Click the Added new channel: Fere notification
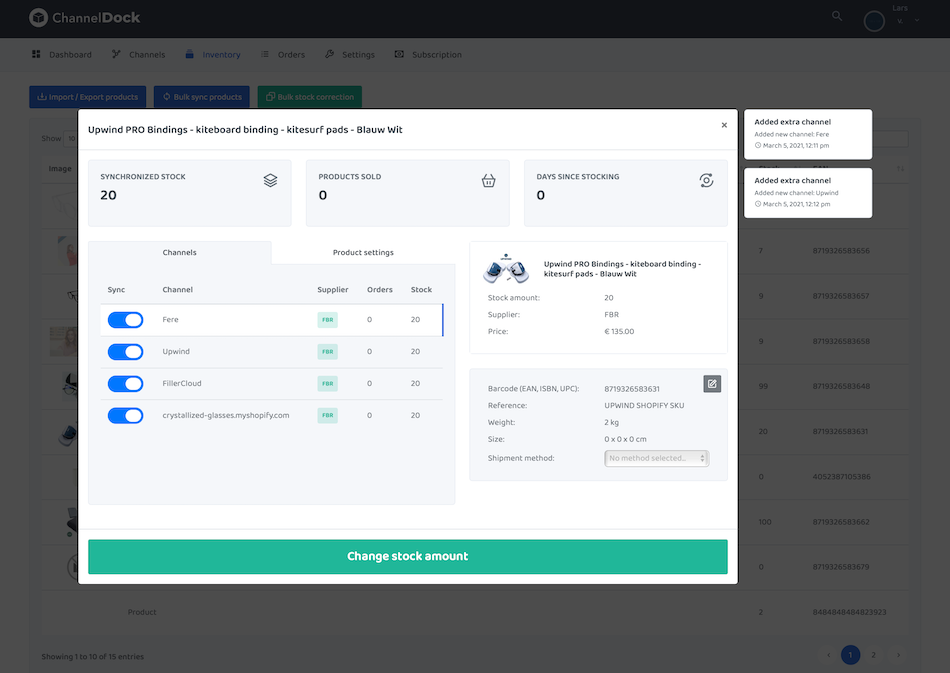Screen dimensions: 950x673 pos(808,134)
